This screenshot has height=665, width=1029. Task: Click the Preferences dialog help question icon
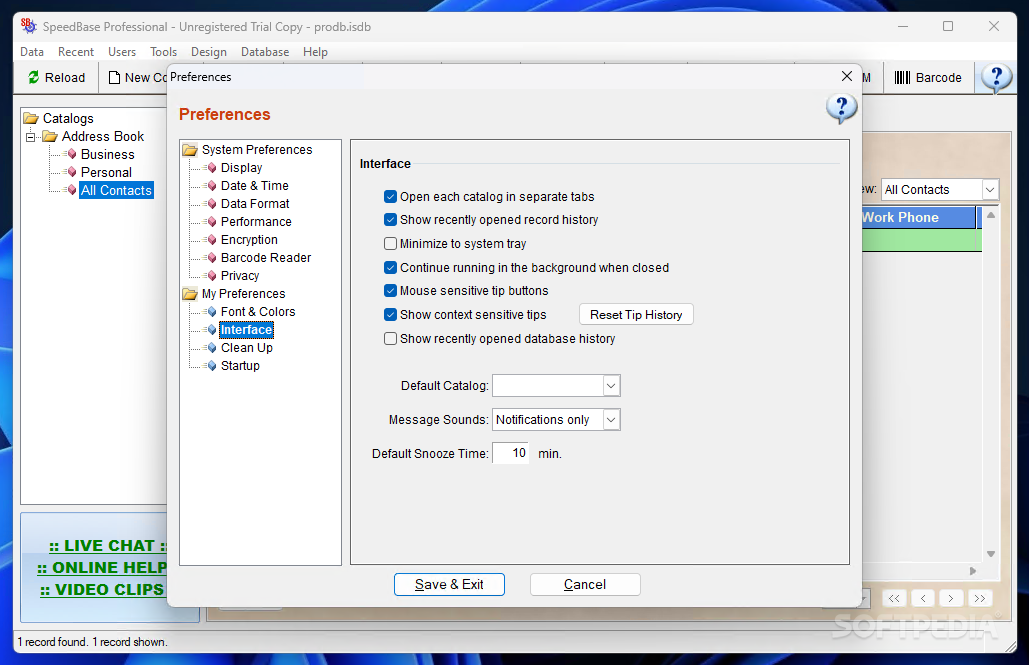point(841,108)
